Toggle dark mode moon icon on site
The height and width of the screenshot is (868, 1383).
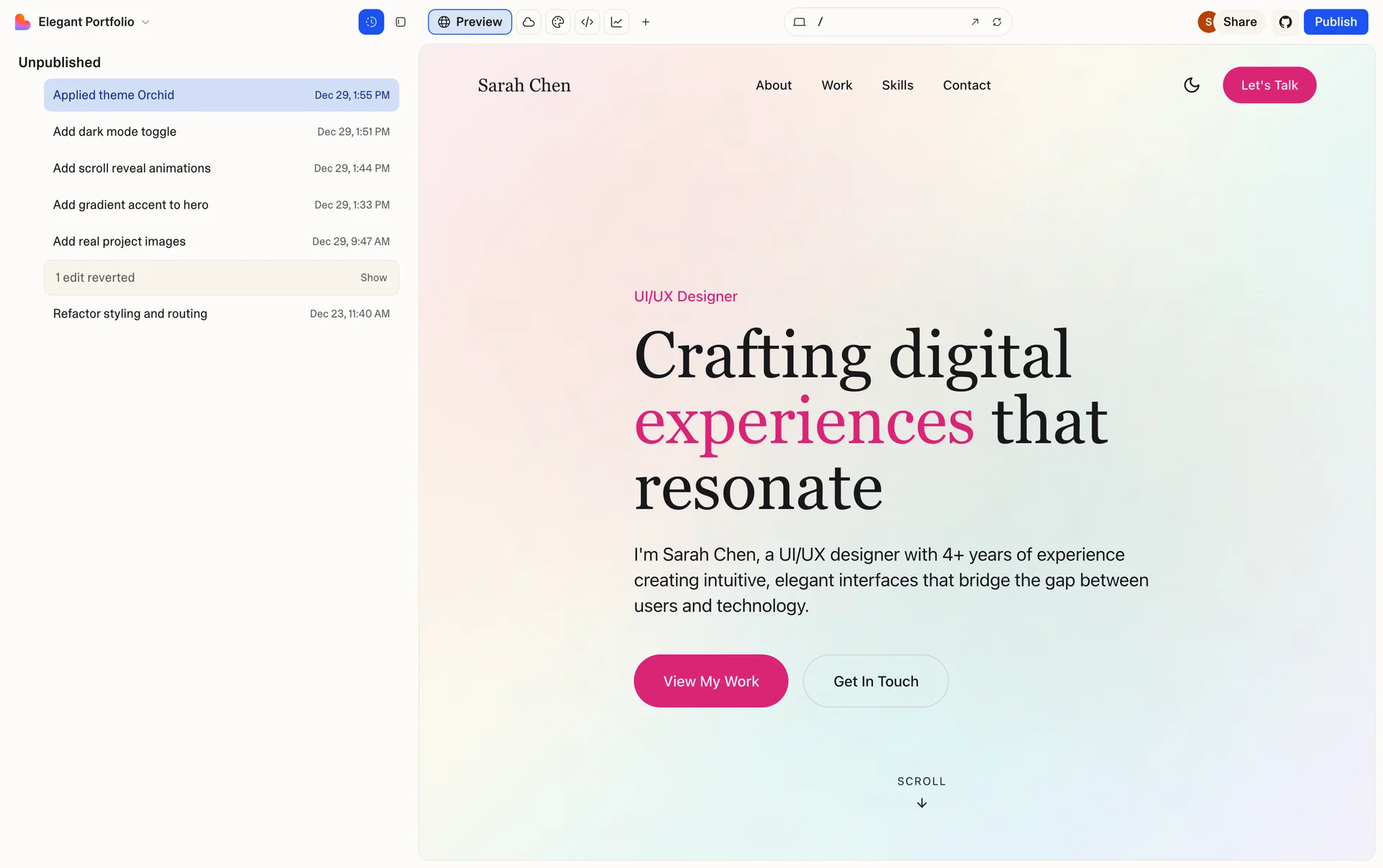click(1191, 85)
